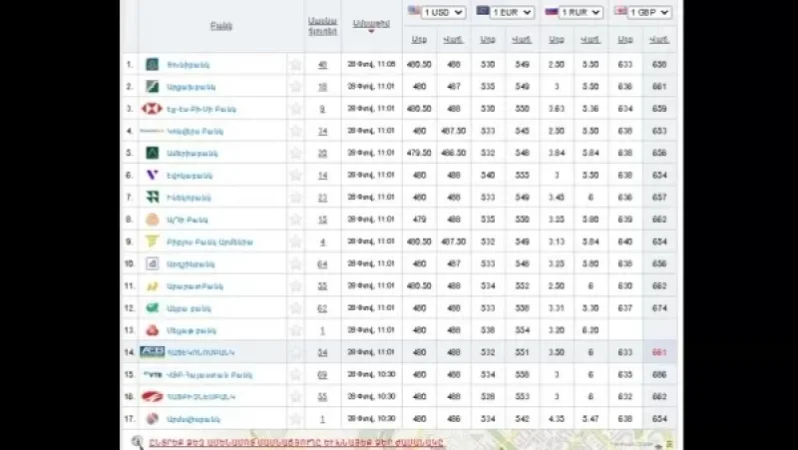Click the yellow bank logo in row 9
798x450 pixels.
[x=152, y=241]
